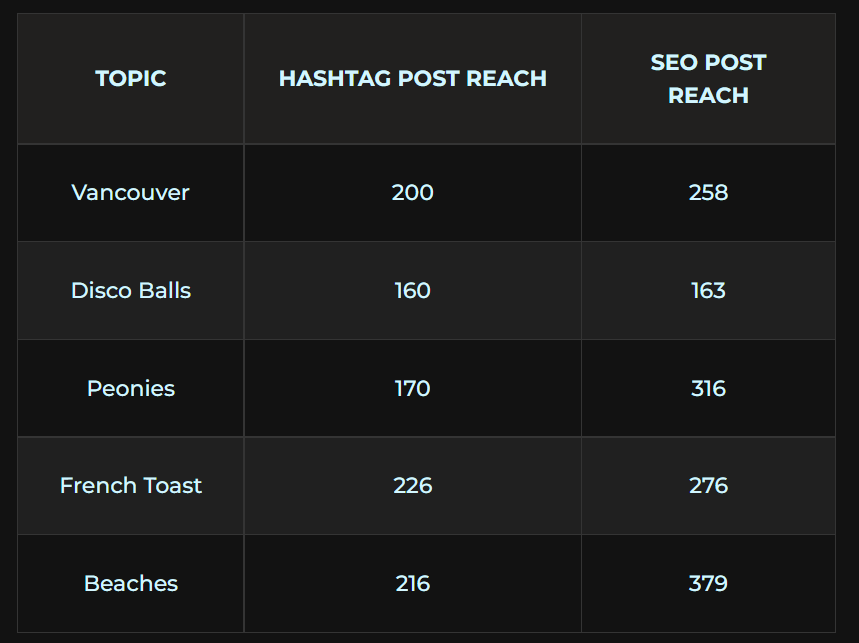The image size is (859, 643).
Task: Click the word HASHTAG in the header
Action: coord(335,79)
